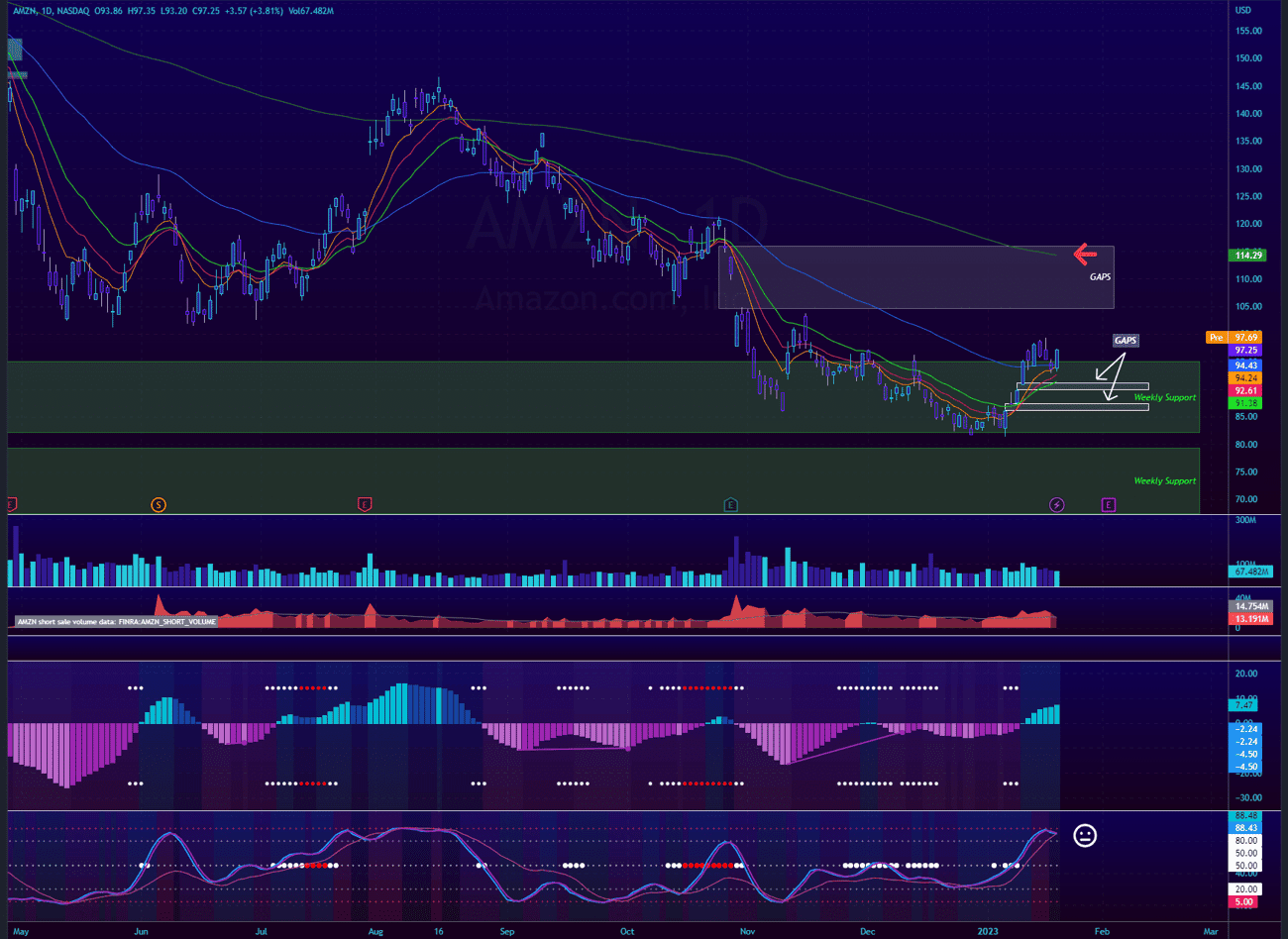1288x939 pixels.
Task: Open the red E earnings marker near Aug
Action: (365, 505)
